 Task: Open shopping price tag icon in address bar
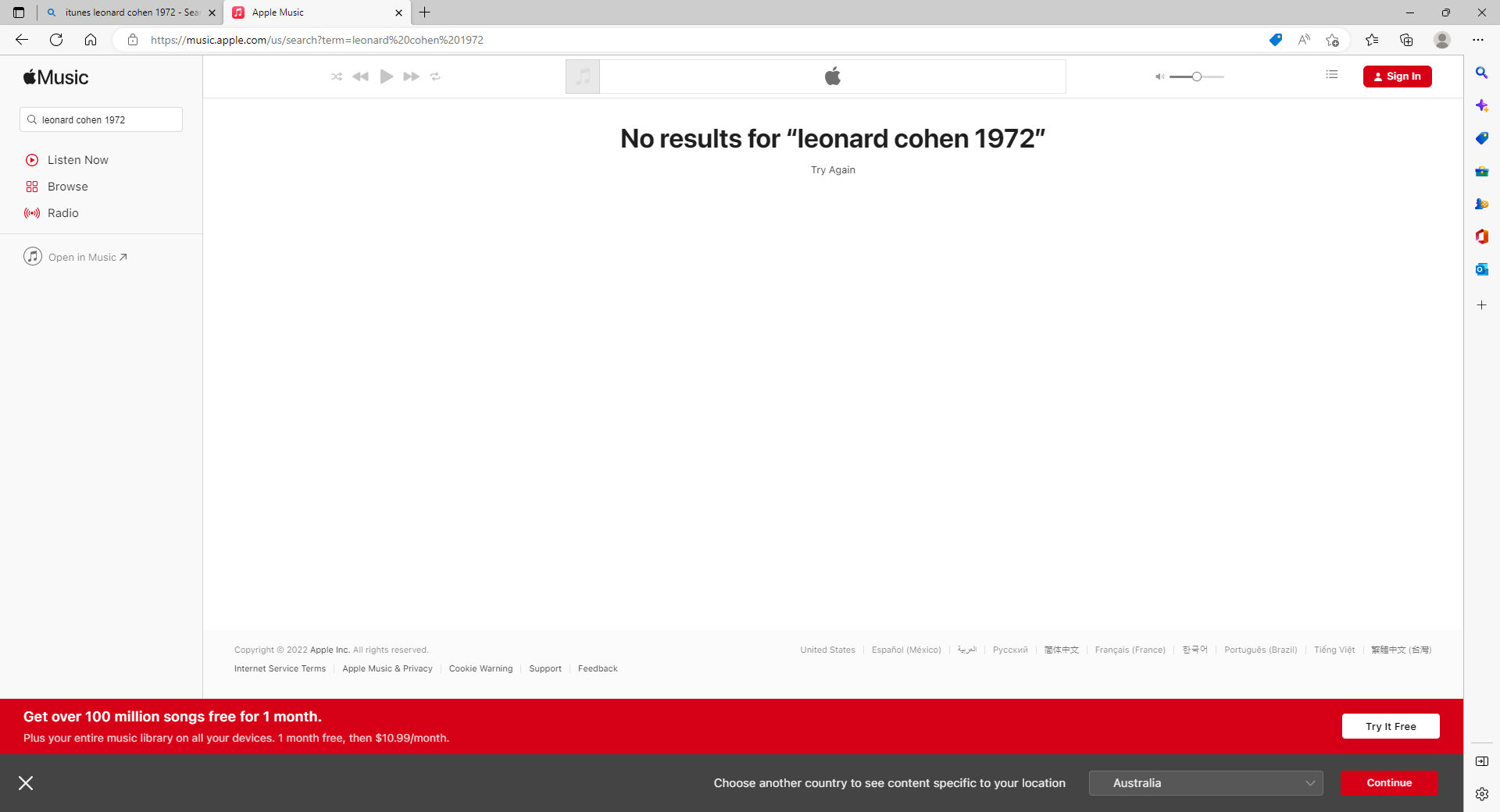[1276, 40]
